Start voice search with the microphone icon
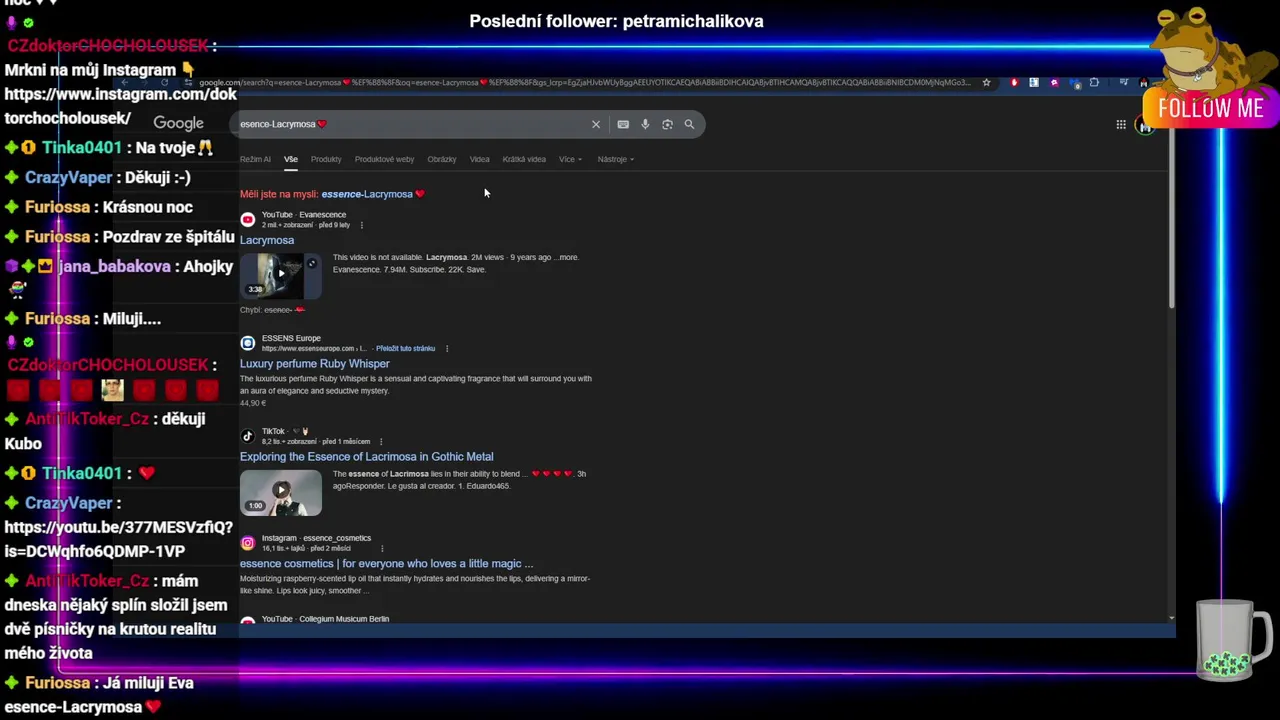 tap(645, 124)
